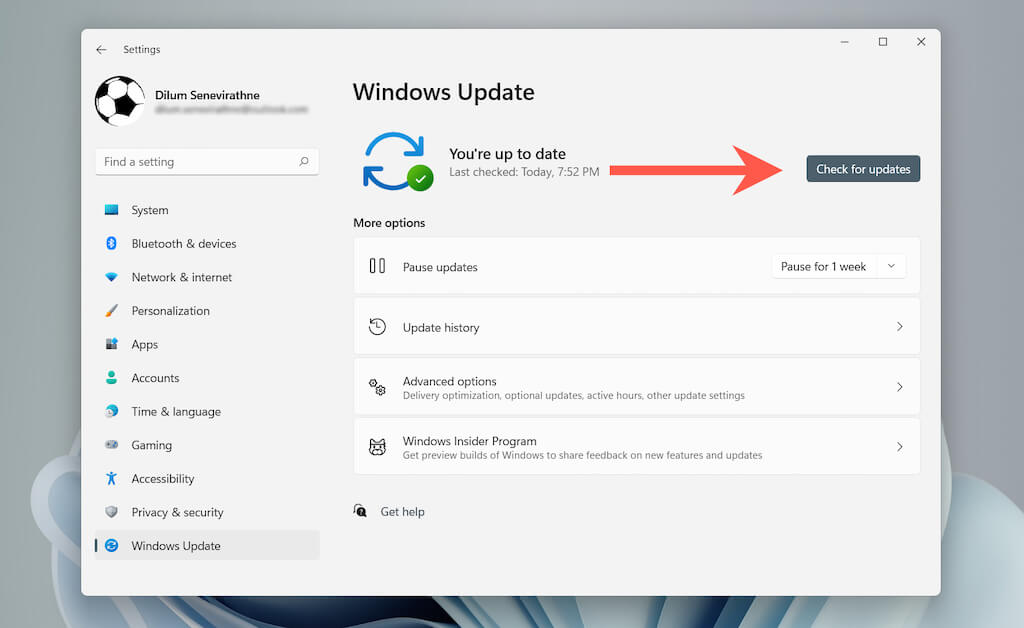Click the magnifier search icon
1024x628 pixels.
coord(304,161)
